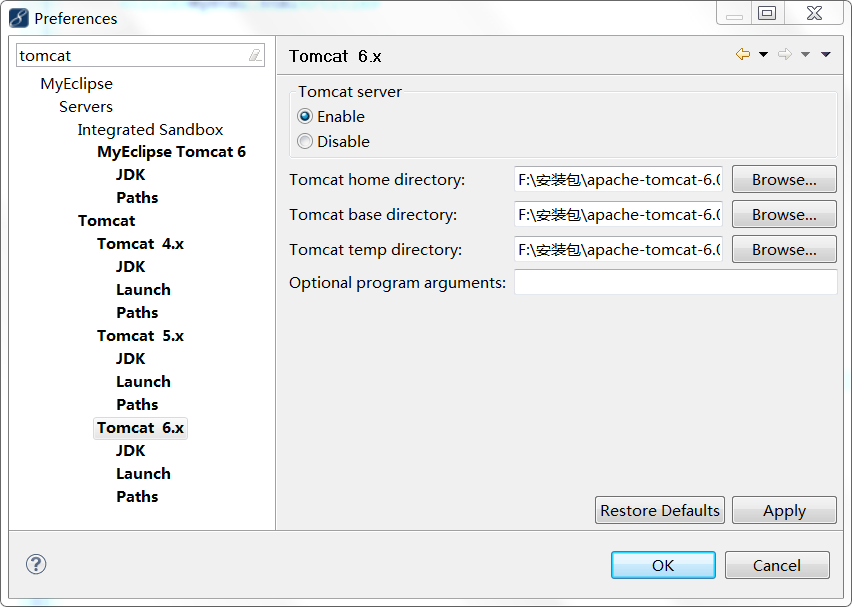The height and width of the screenshot is (607, 852).
Task: Select Tomcat 5.x in the tree
Action: (x=140, y=336)
